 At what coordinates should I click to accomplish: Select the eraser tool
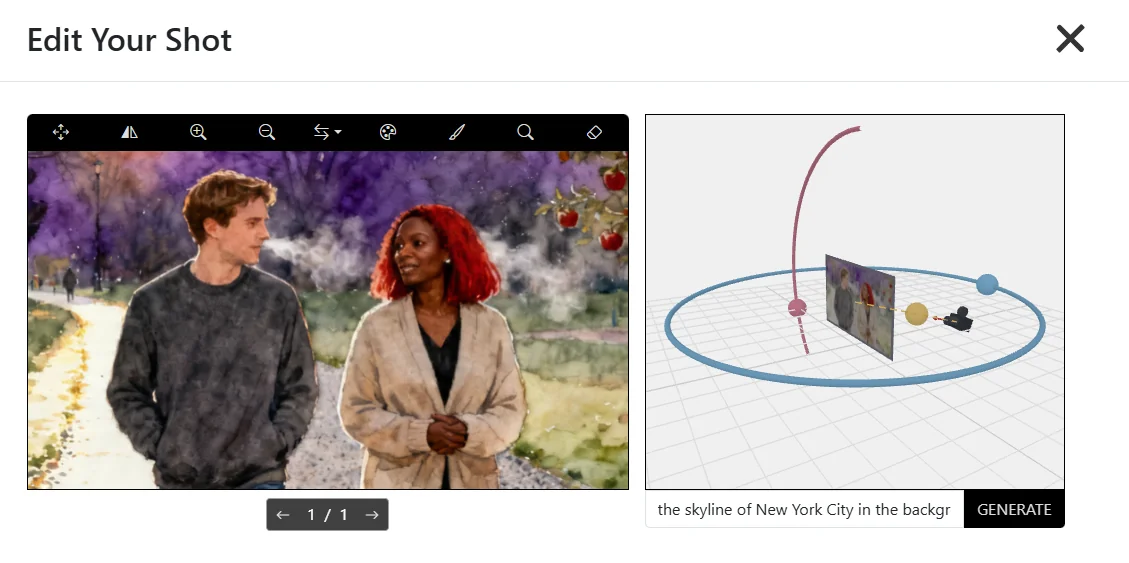[x=594, y=132]
